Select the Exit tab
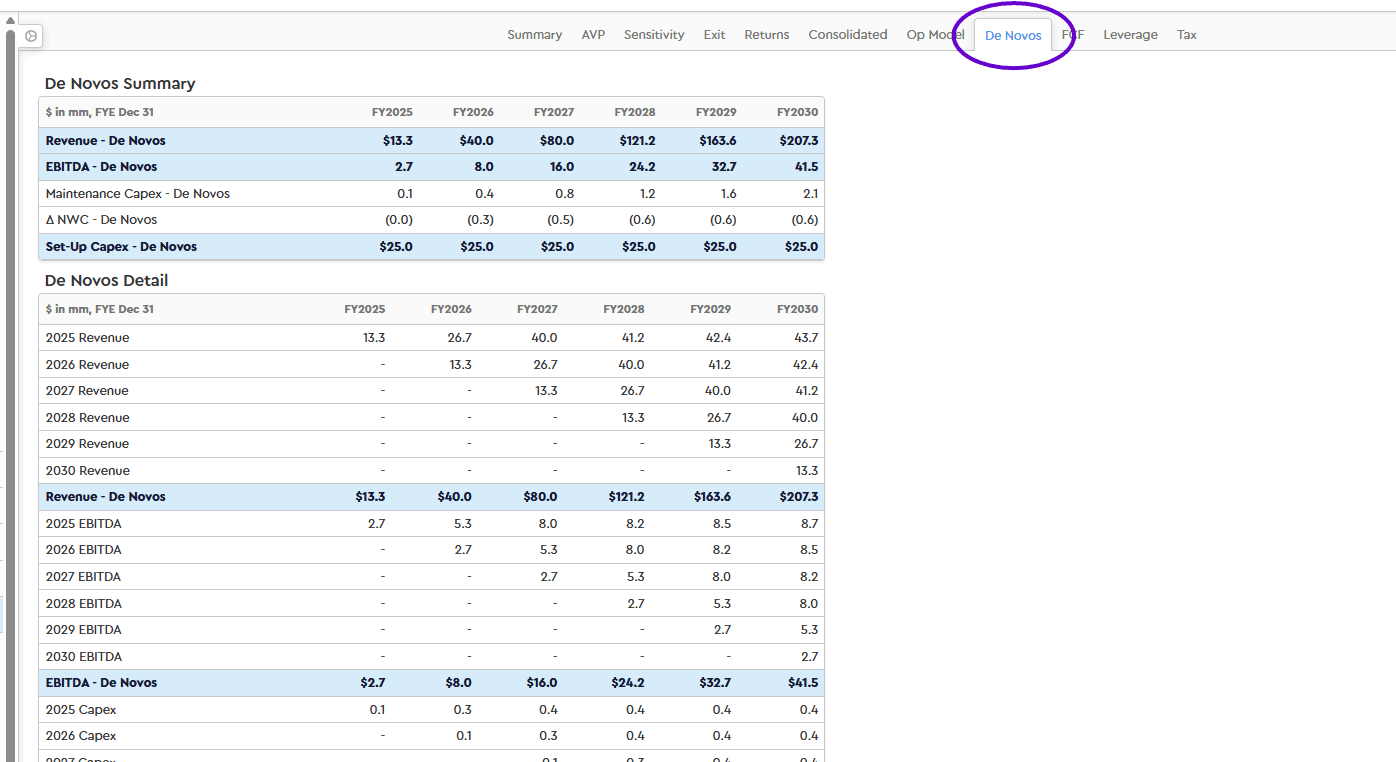 (x=714, y=35)
